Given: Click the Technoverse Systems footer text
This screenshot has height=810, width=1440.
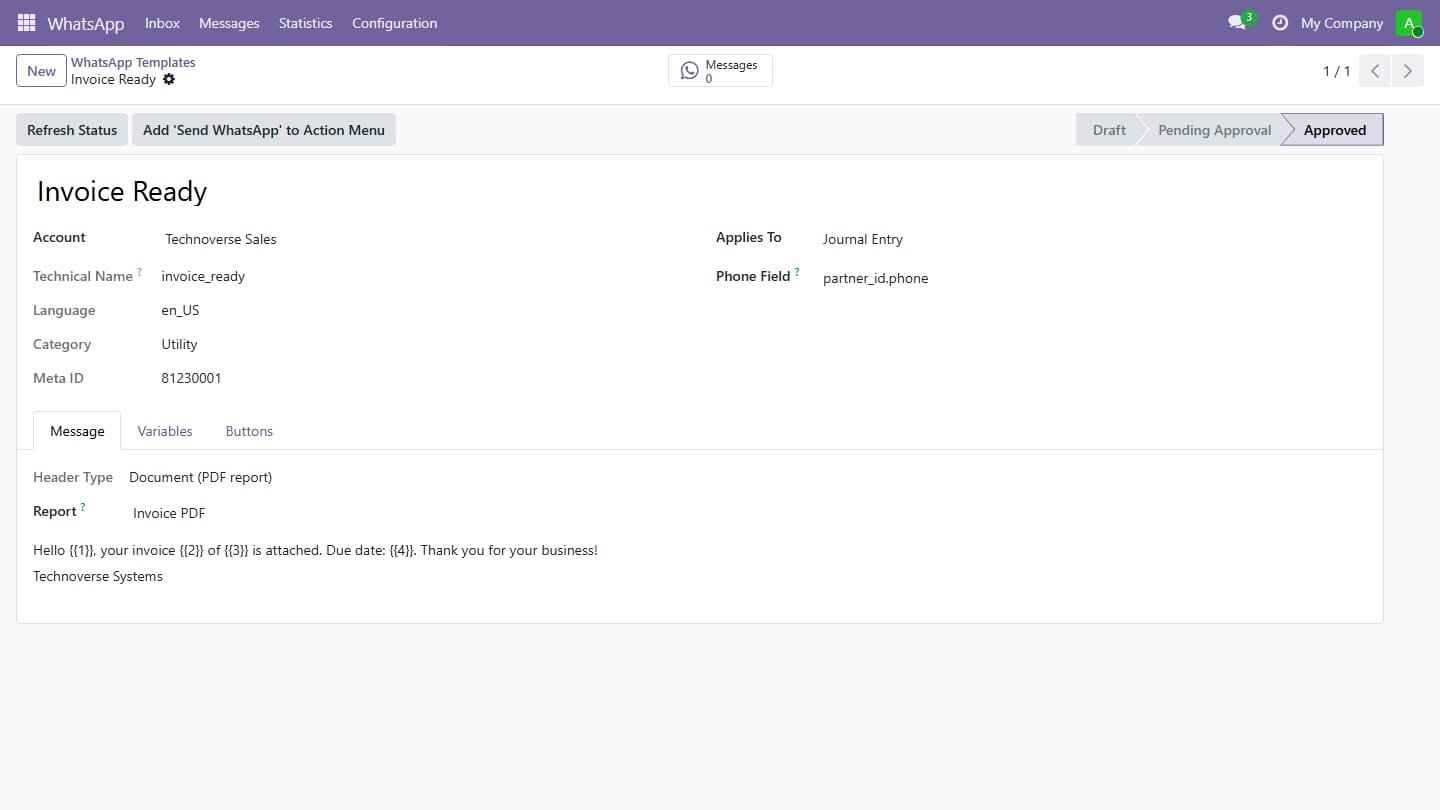Looking at the screenshot, I should (98, 576).
